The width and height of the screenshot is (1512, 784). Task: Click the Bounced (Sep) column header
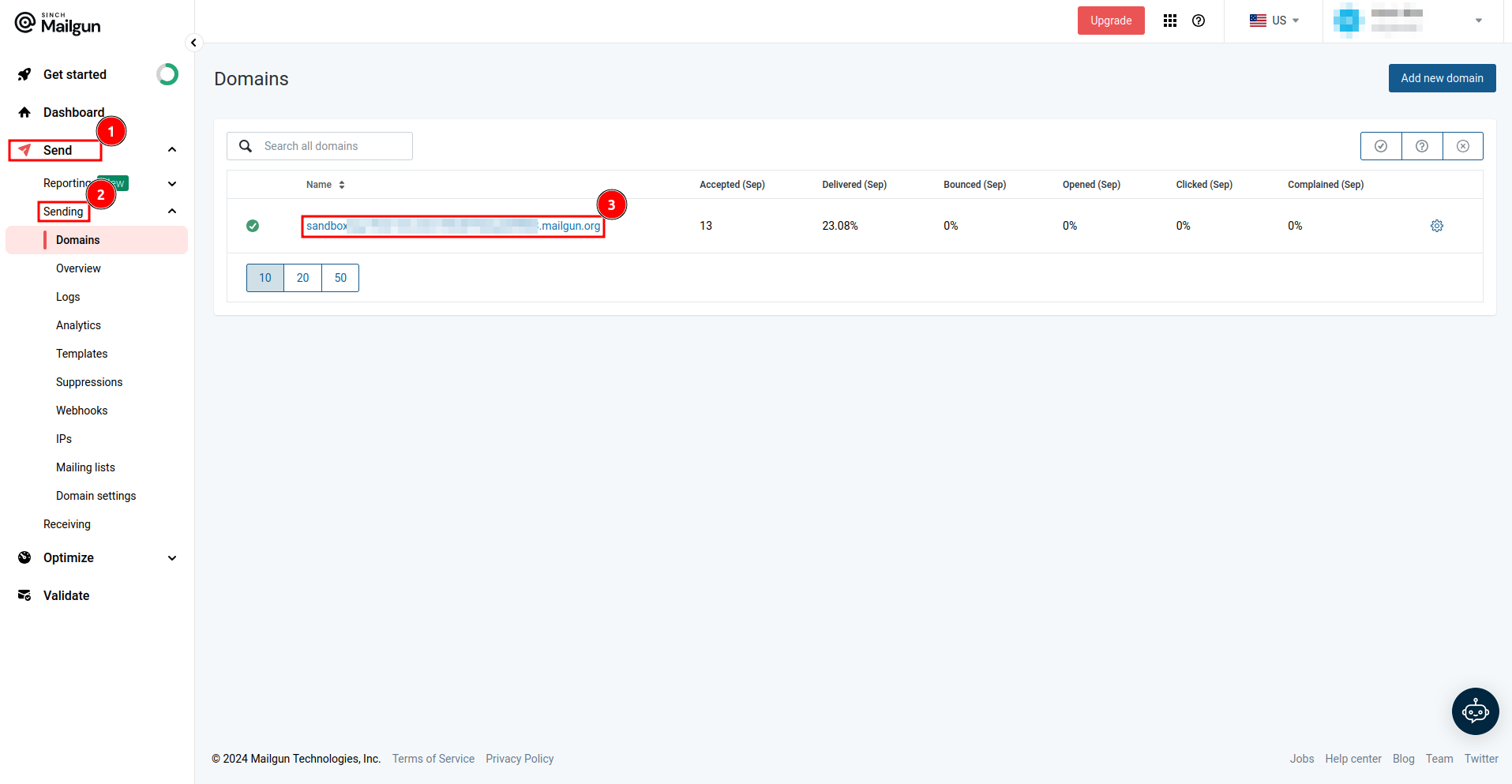coord(974,185)
